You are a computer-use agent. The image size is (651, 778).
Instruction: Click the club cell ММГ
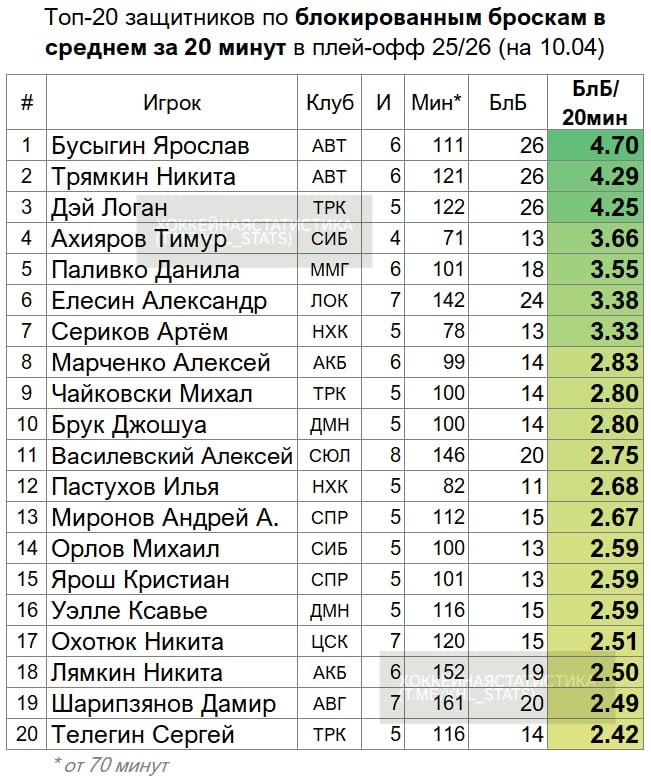(330, 270)
